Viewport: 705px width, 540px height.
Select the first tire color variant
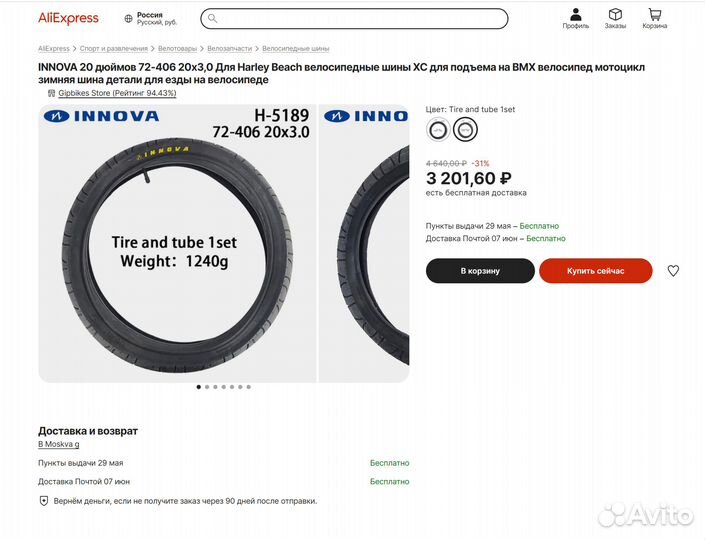[x=438, y=129]
